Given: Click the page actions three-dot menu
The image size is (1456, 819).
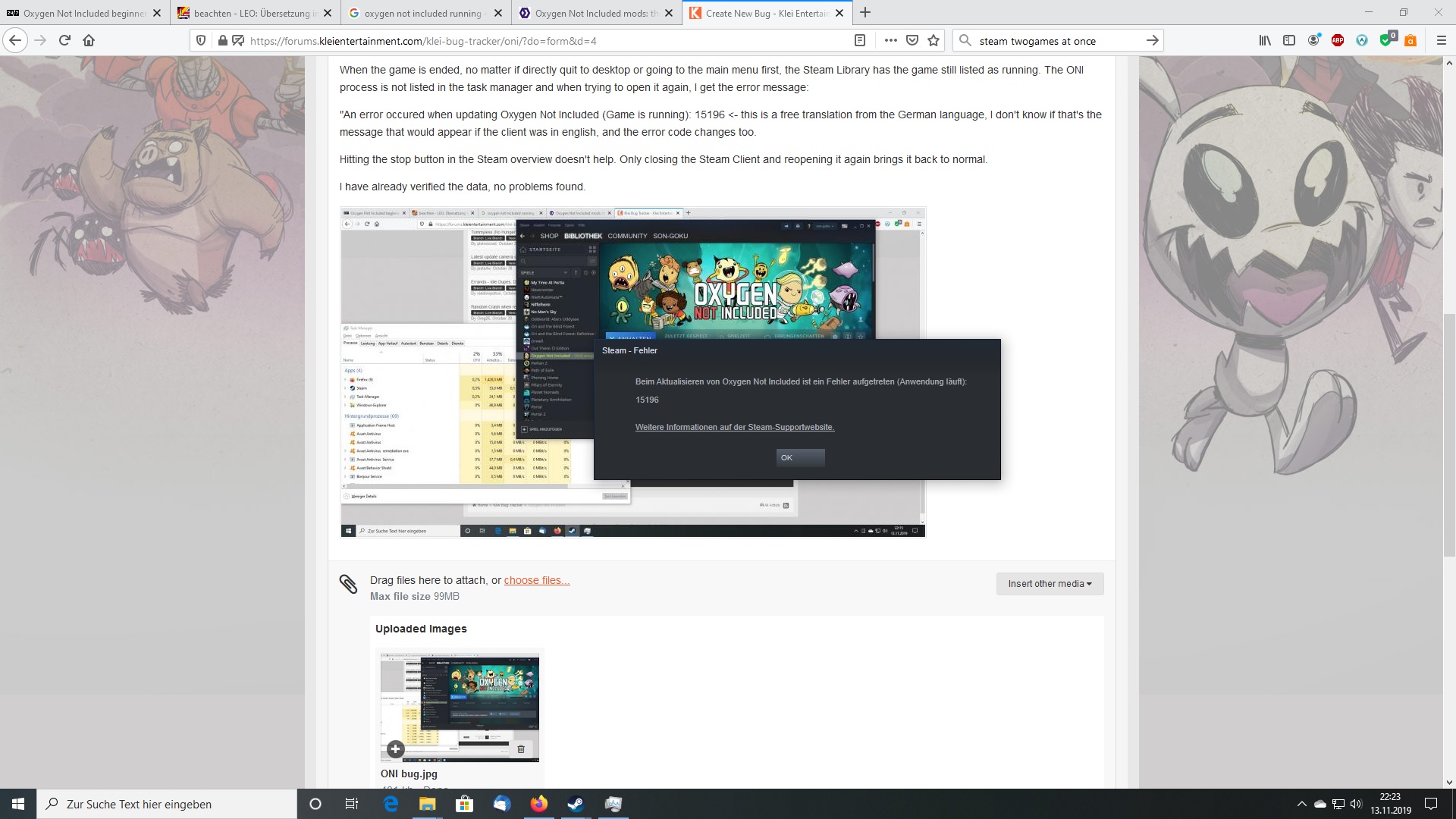Looking at the screenshot, I should [890, 41].
